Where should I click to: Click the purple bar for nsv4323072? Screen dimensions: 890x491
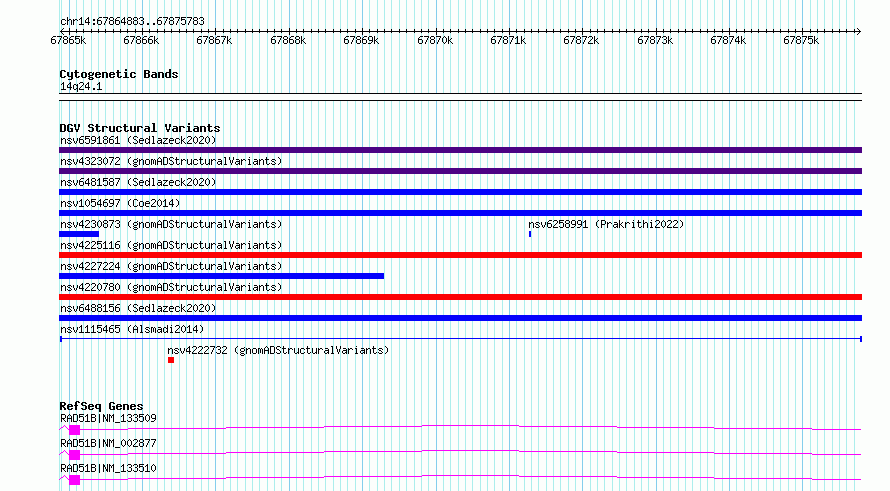pyautogui.click(x=460, y=171)
